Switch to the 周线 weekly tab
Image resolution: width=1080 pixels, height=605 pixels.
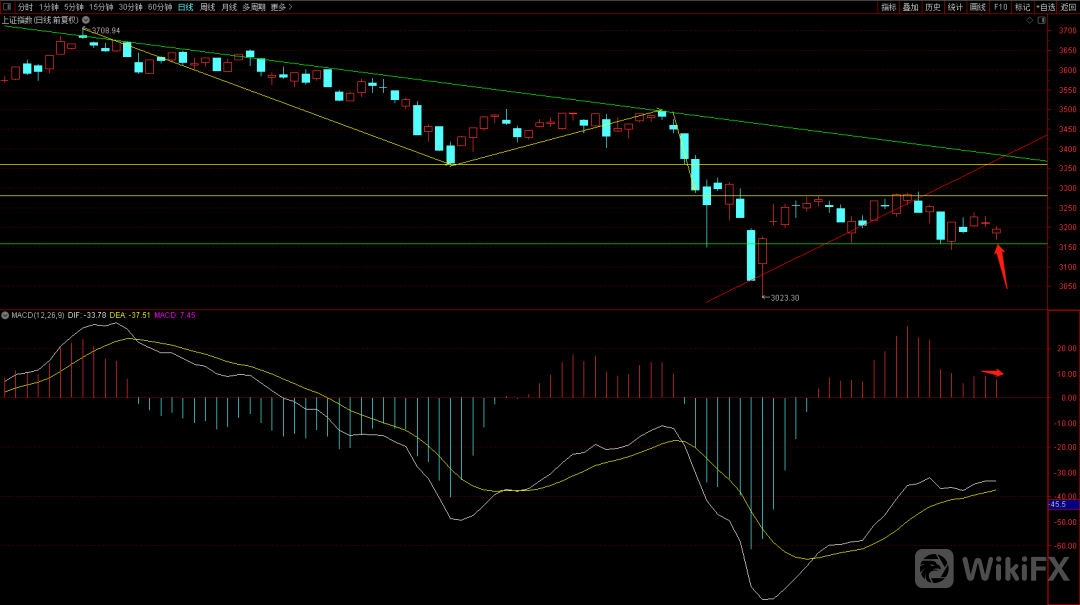(x=207, y=7)
